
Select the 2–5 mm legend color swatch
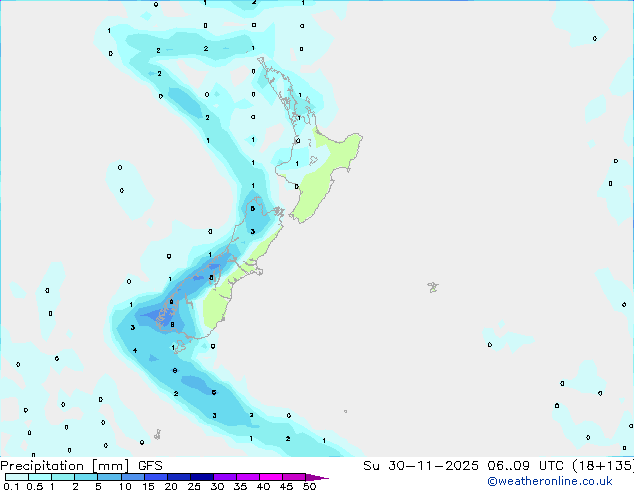tap(86, 477)
